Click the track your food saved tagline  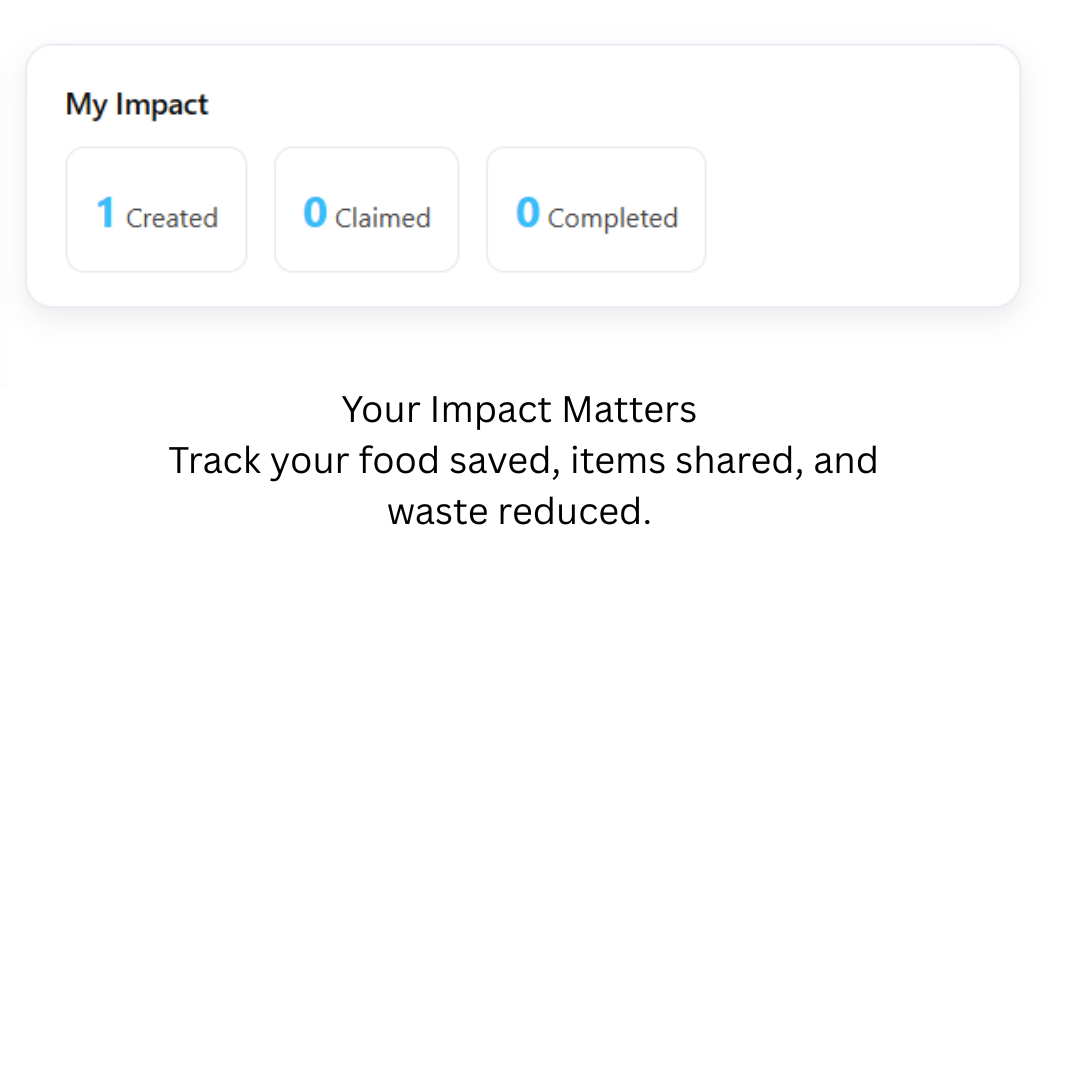pos(523,460)
